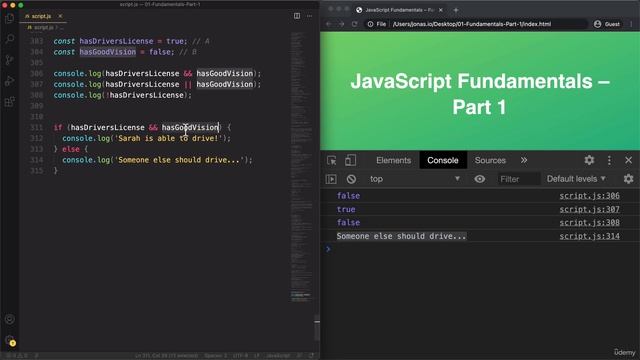The image size is (640, 360).
Task: Reload the browser page
Action: tap(354, 24)
